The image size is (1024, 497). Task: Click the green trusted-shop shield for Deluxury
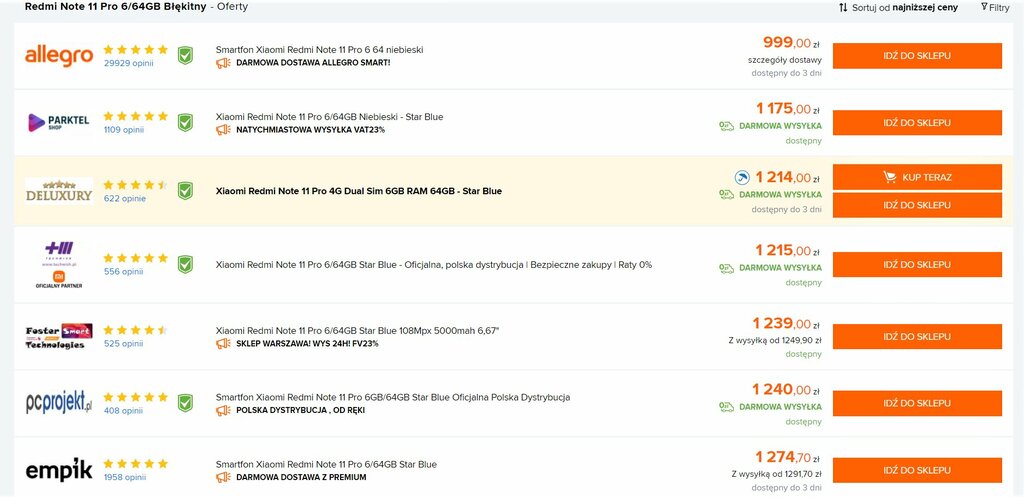[185, 191]
